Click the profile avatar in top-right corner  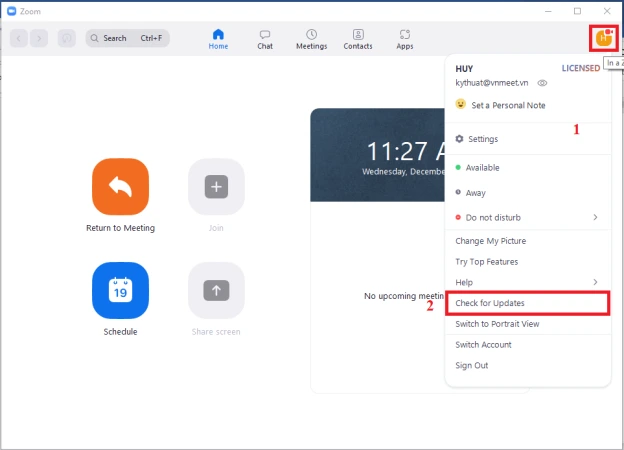click(603, 38)
